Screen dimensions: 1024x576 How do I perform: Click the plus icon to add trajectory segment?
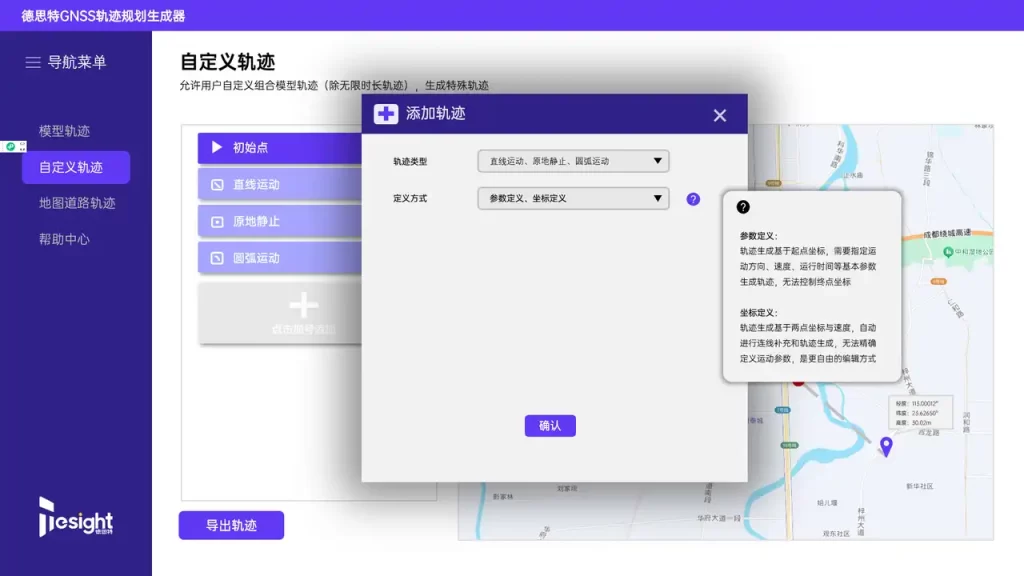303,306
